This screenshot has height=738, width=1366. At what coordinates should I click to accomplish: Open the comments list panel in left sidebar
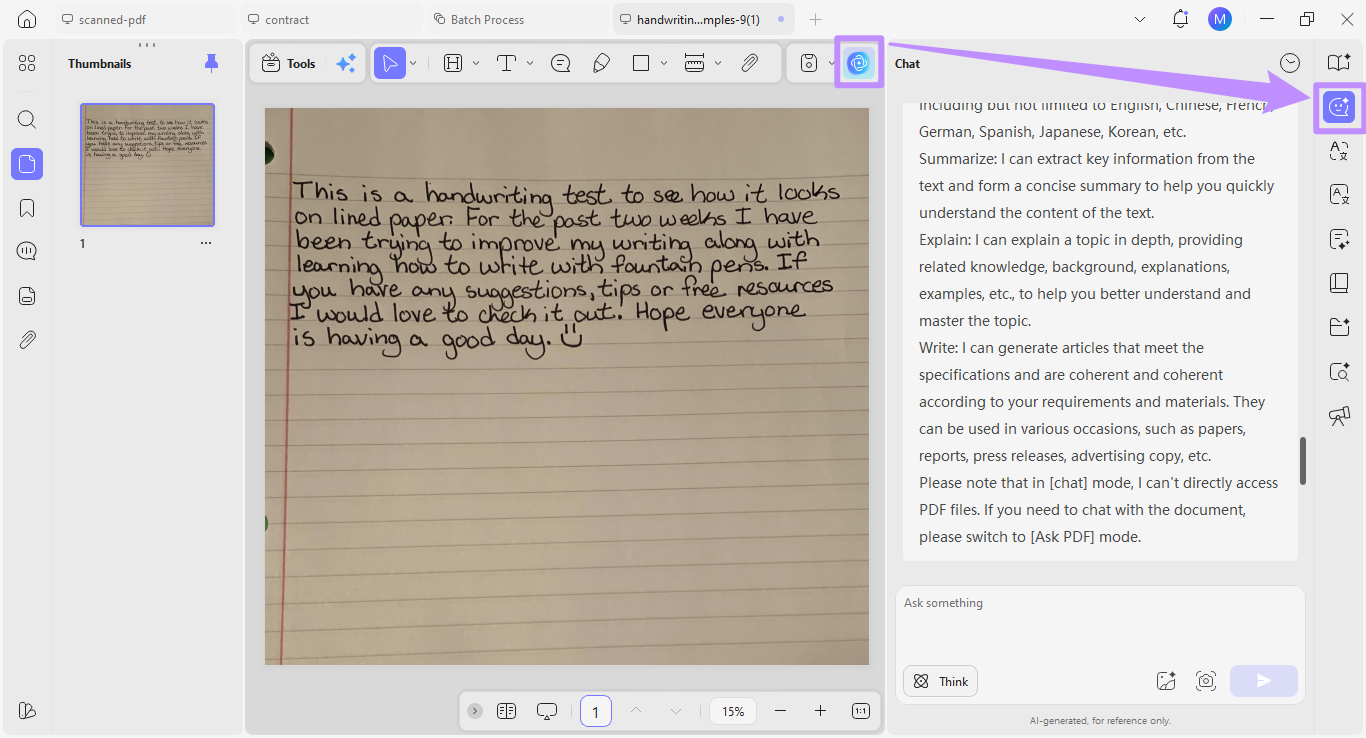point(27,251)
